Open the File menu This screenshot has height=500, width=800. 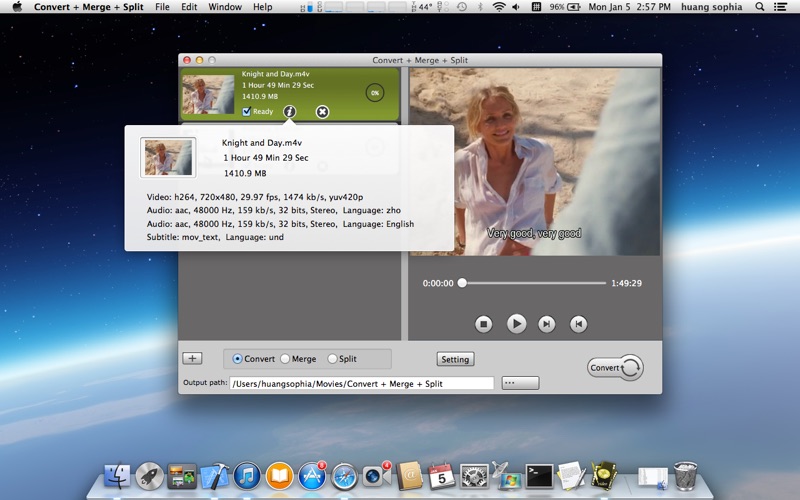click(162, 7)
